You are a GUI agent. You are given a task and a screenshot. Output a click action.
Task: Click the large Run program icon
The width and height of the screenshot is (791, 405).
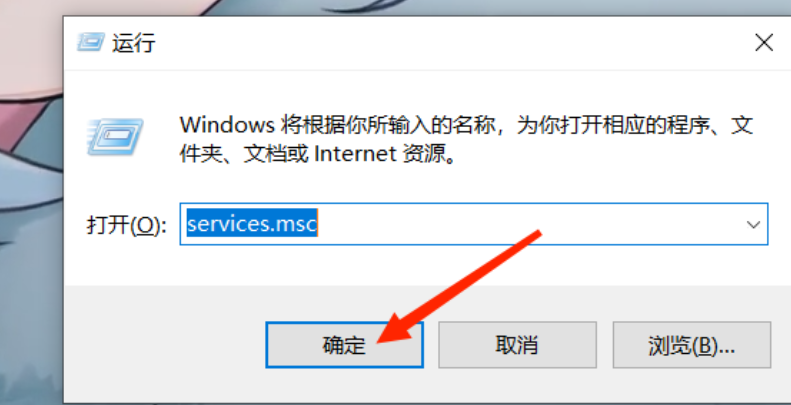click(x=115, y=136)
